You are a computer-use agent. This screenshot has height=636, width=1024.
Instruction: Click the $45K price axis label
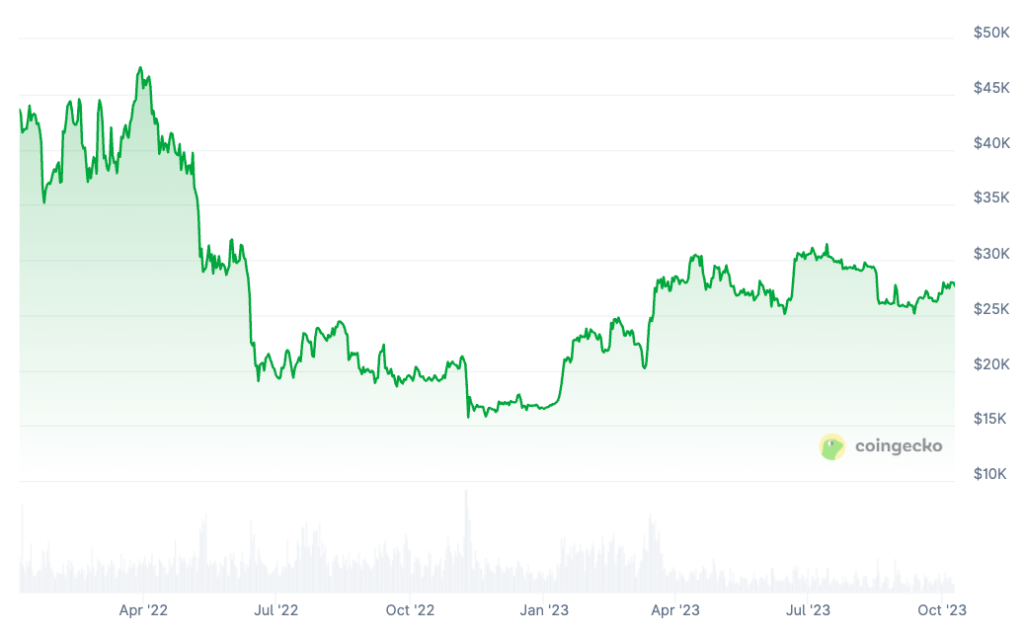point(991,88)
